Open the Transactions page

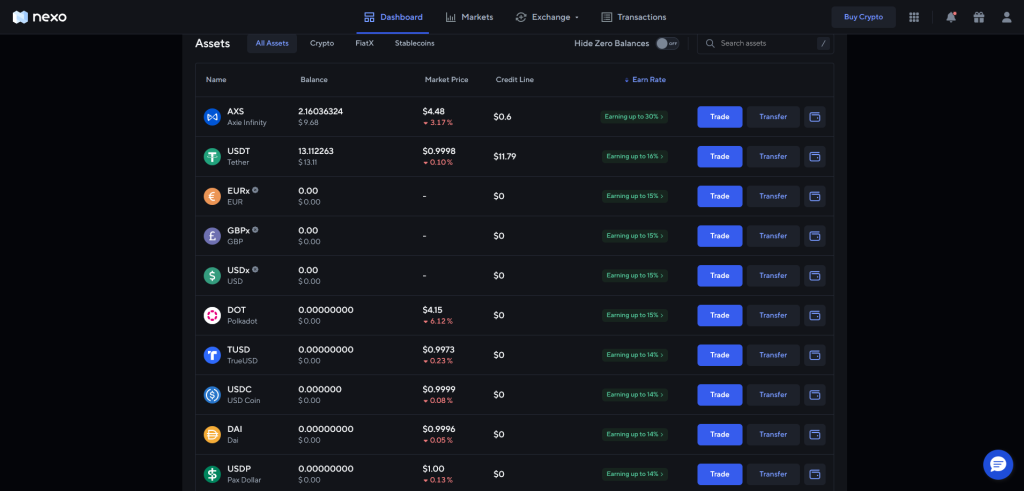click(634, 17)
